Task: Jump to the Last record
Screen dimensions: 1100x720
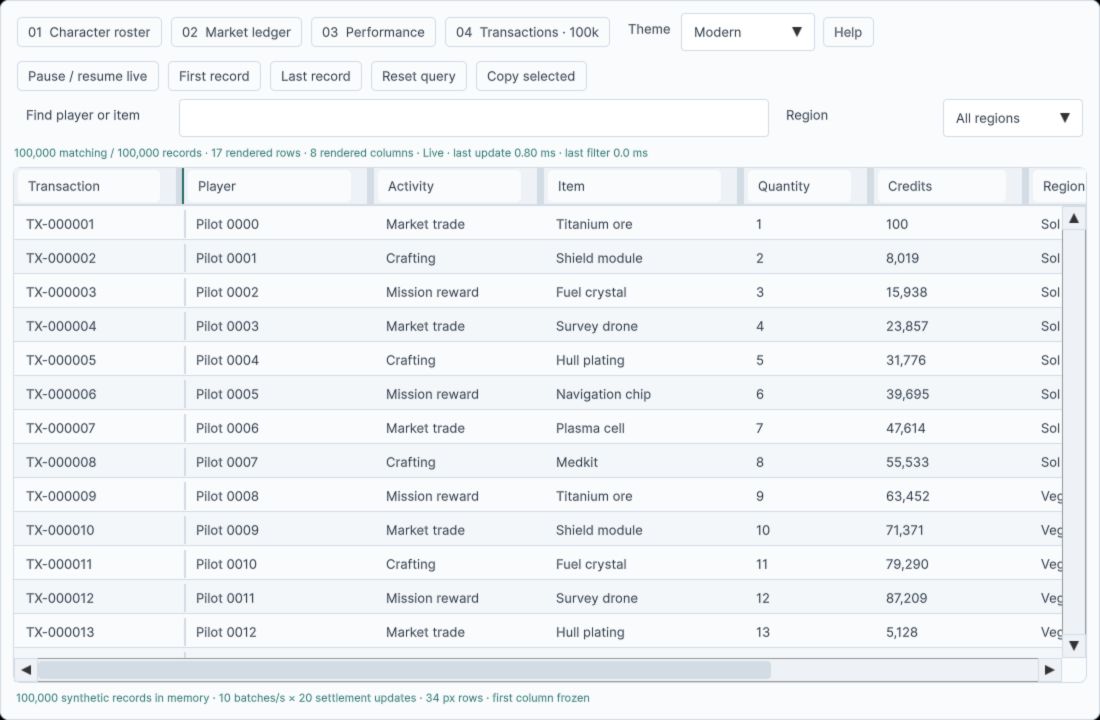Action: pos(316,76)
